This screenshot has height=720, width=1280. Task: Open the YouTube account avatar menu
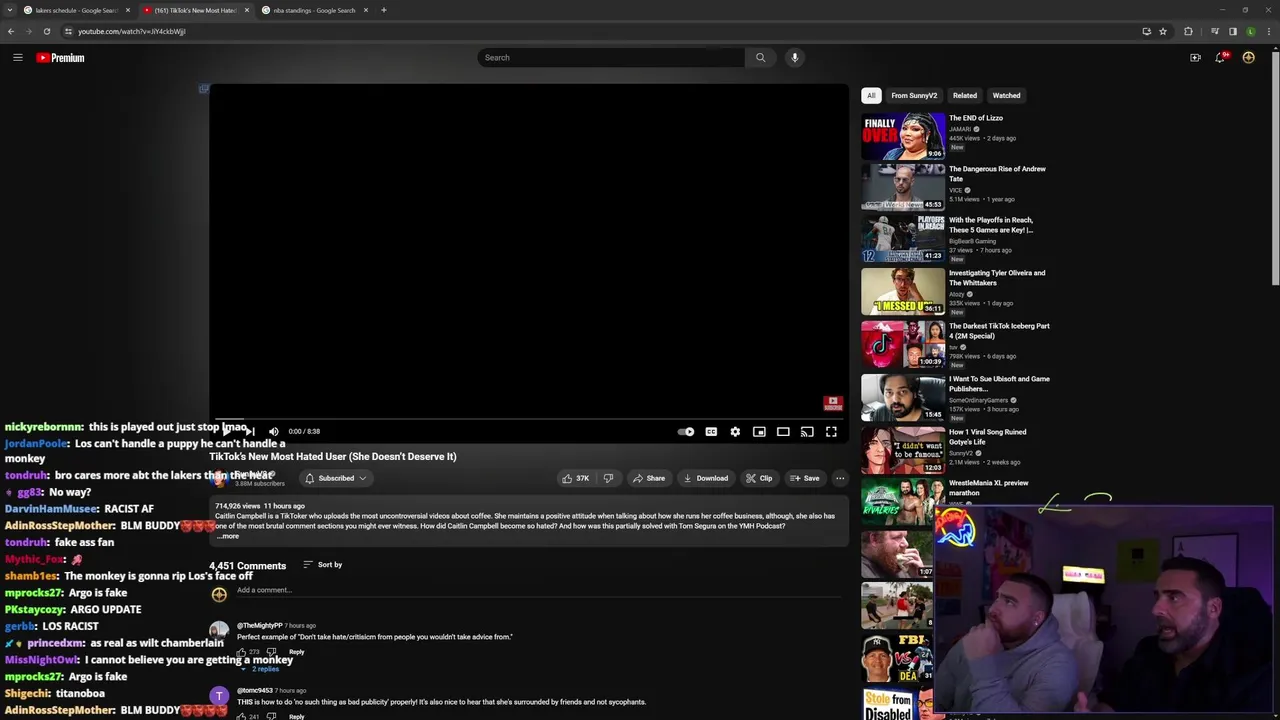pyautogui.click(x=1248, y=58)
